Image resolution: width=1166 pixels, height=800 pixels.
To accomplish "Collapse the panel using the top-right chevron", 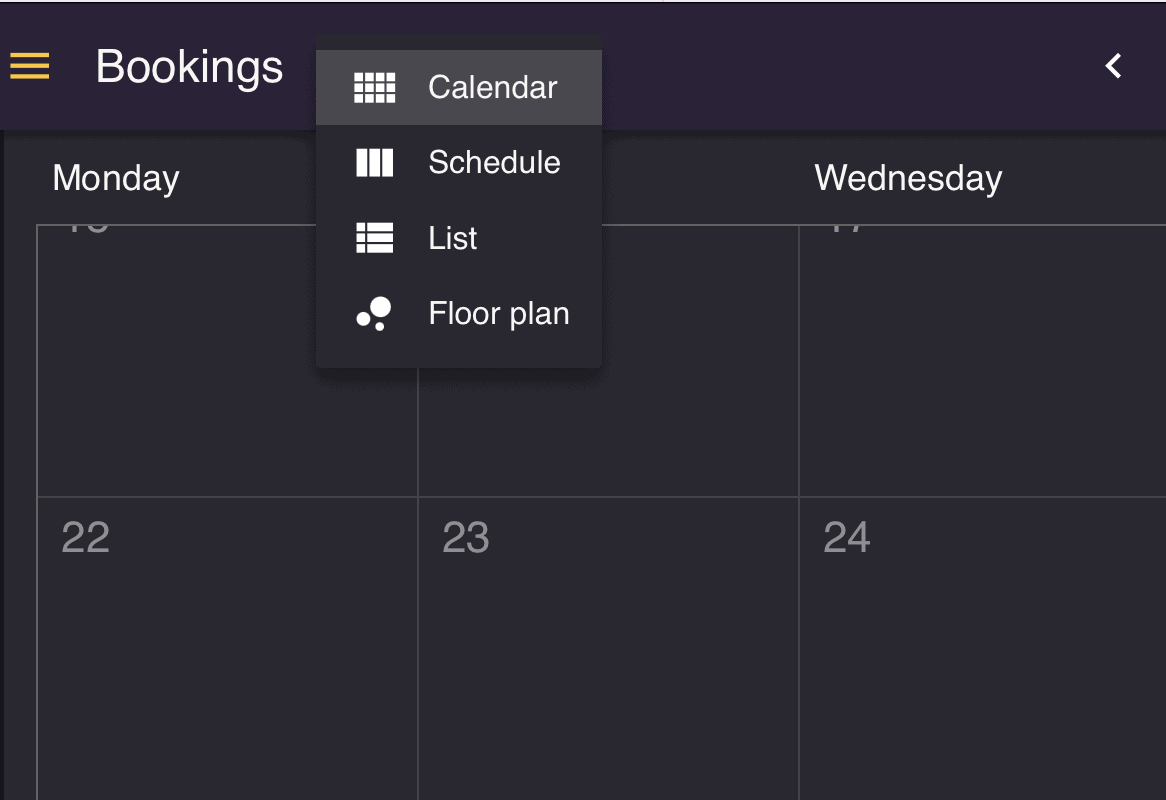I will click(x=1112, y=66).
